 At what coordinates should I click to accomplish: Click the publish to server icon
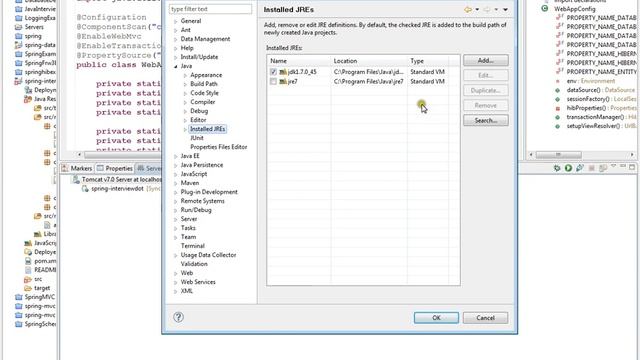pos(602,168)
